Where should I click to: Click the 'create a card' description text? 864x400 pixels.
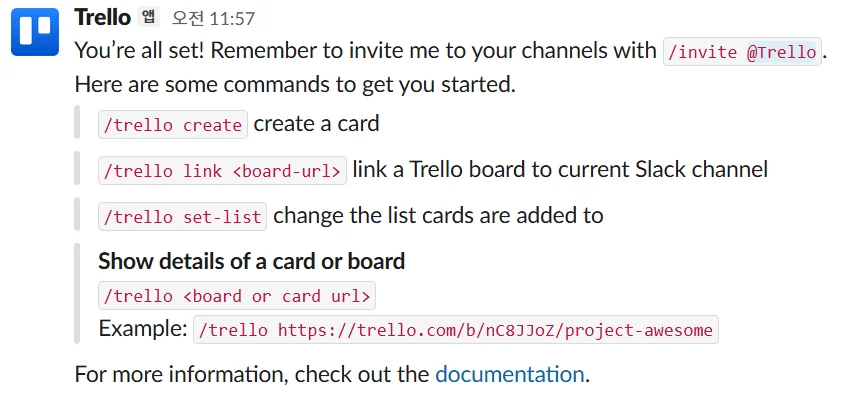pyautogui.click(x=316, y=124)
